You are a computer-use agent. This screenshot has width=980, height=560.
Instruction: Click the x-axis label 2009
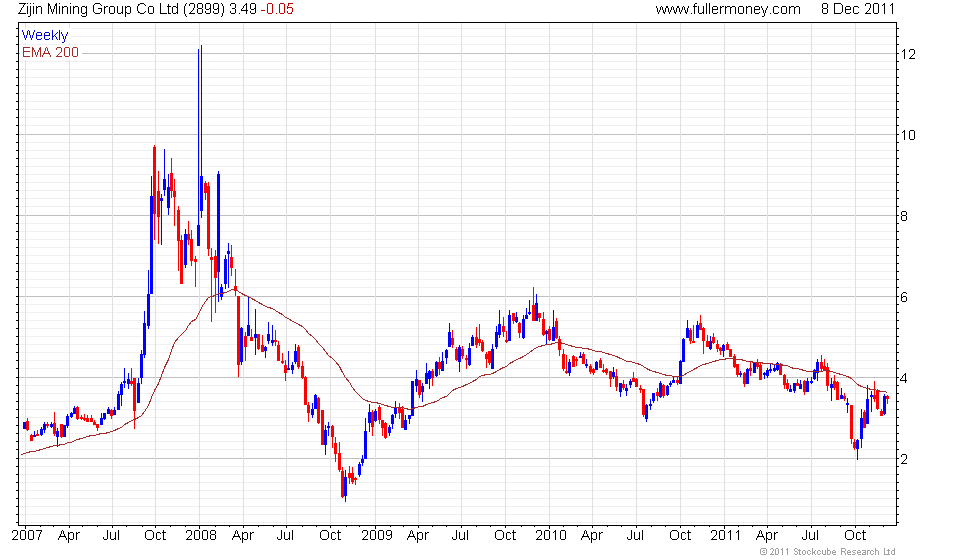[377, 536]
